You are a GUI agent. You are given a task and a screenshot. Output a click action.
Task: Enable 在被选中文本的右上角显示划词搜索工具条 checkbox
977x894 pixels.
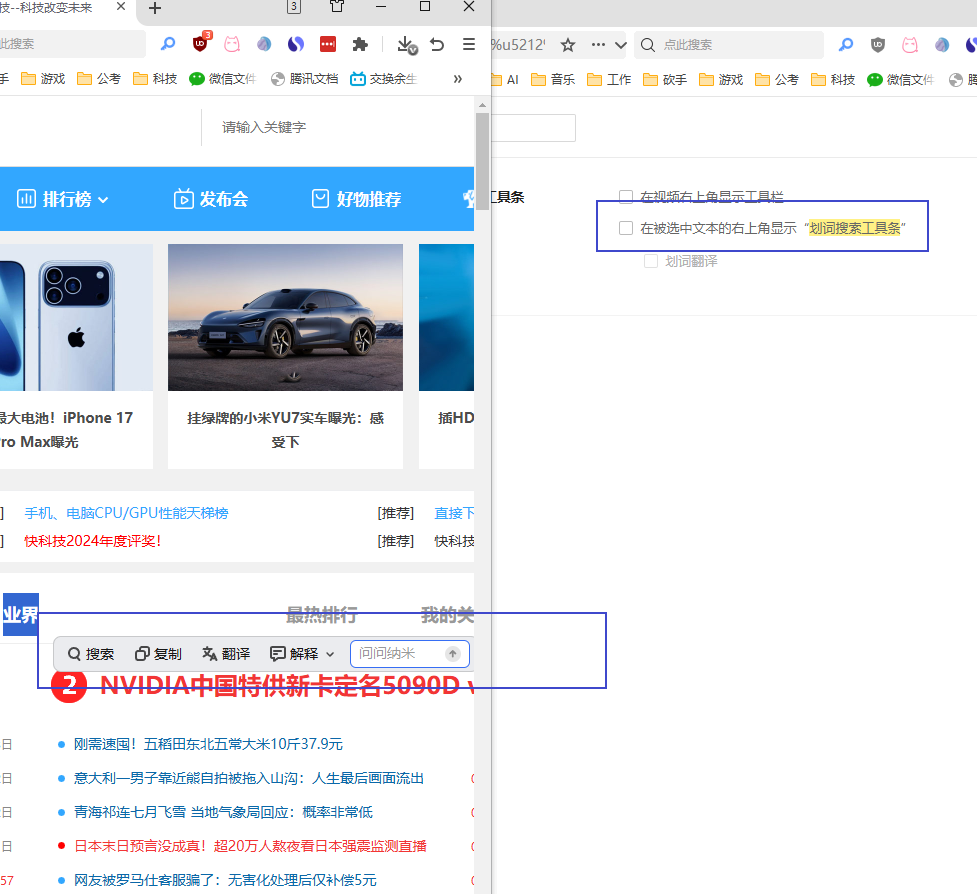[x=626, y=228]
